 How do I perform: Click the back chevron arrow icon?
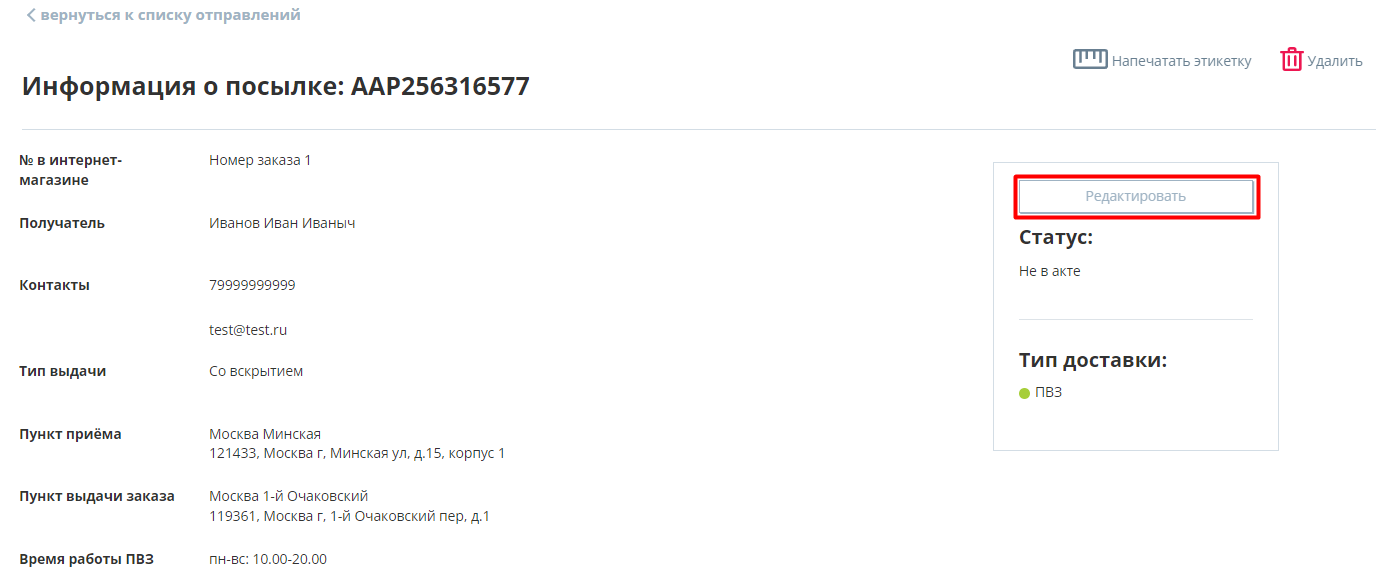tap(31, 16)
